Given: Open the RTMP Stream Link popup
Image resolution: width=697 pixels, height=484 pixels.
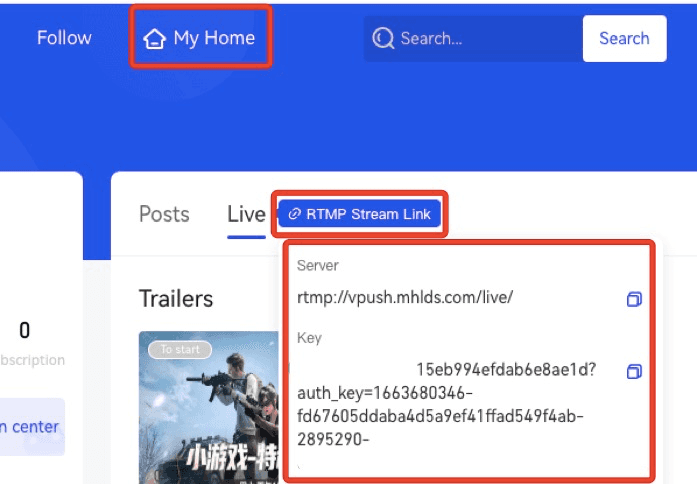Looking at the screenshot, I should [x=360, y=214].
